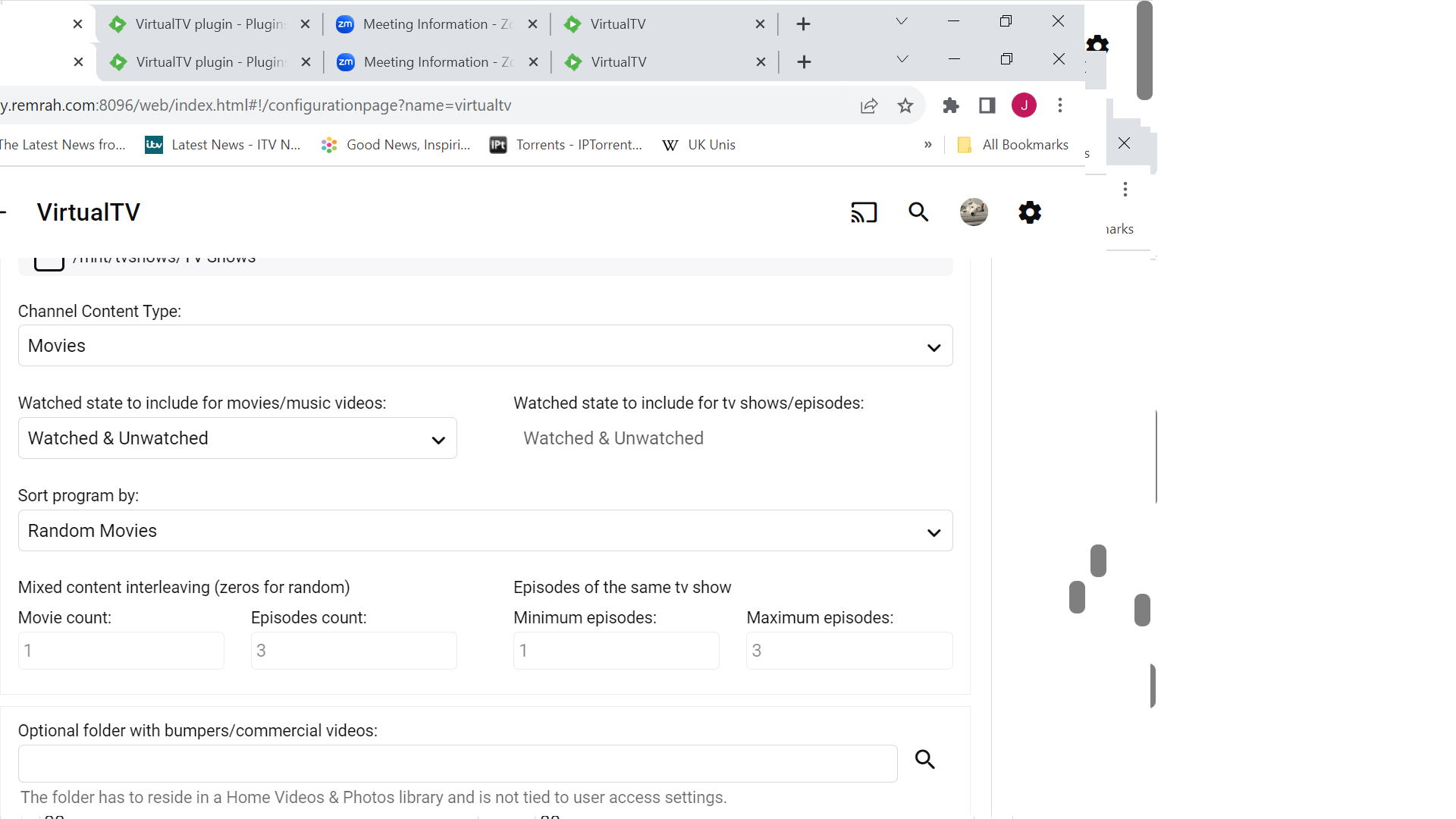Toggle the browser side panel icon
Viewport: 1456px width, 819px height.
pos(987,105)
